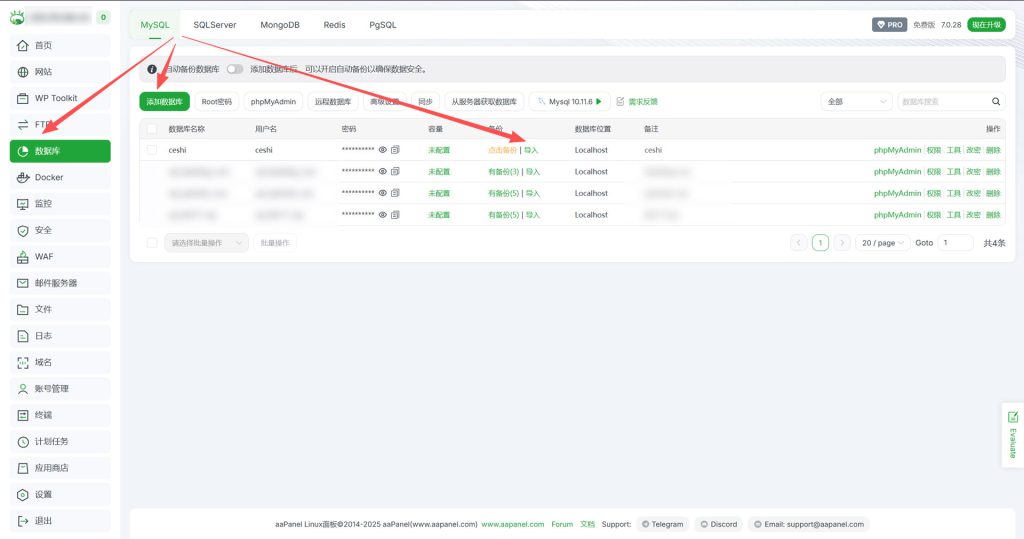Screen dimensions: 1024x539
Task: Check the checkbox for ceshi database row
Action: 152,150
